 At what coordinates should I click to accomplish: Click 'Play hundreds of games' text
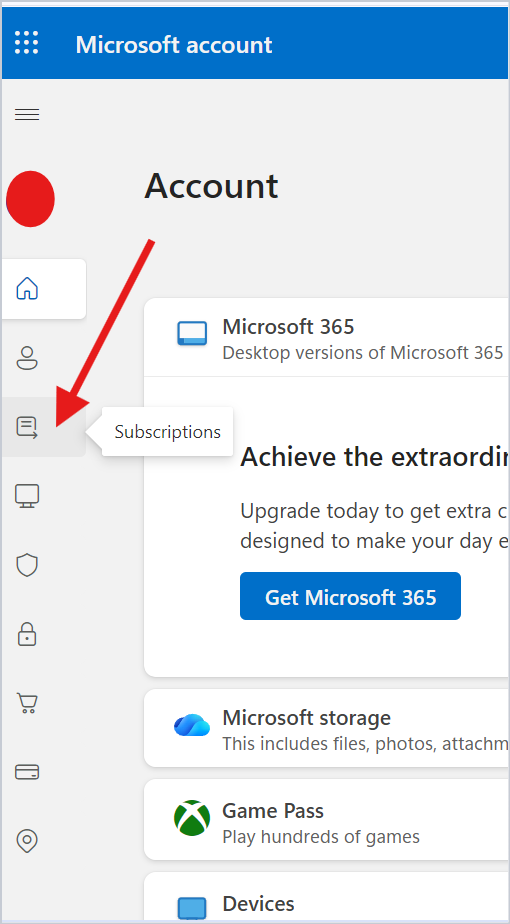tap(321, 836)
